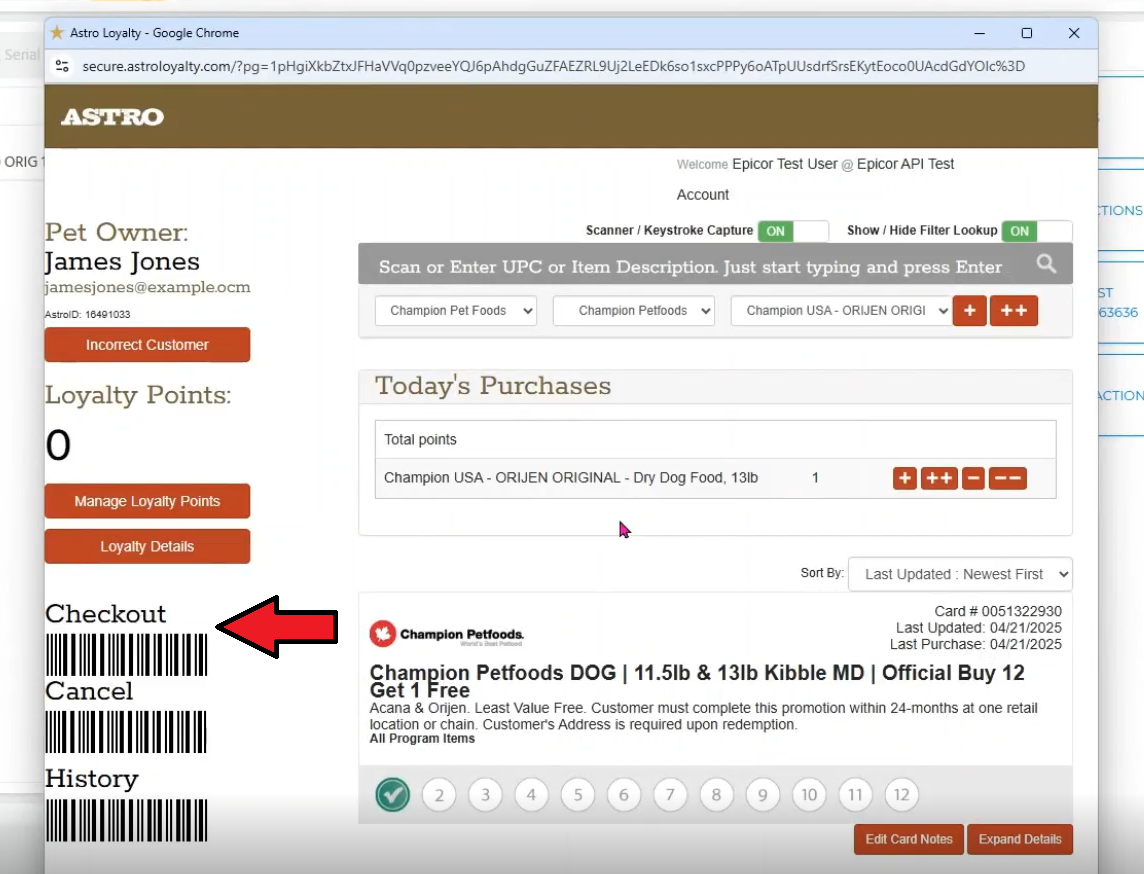This screenshot has height=874, width=1144.
Task: Click the Checkout barcode
Action: pyautogui.click(x=126, y=654)
